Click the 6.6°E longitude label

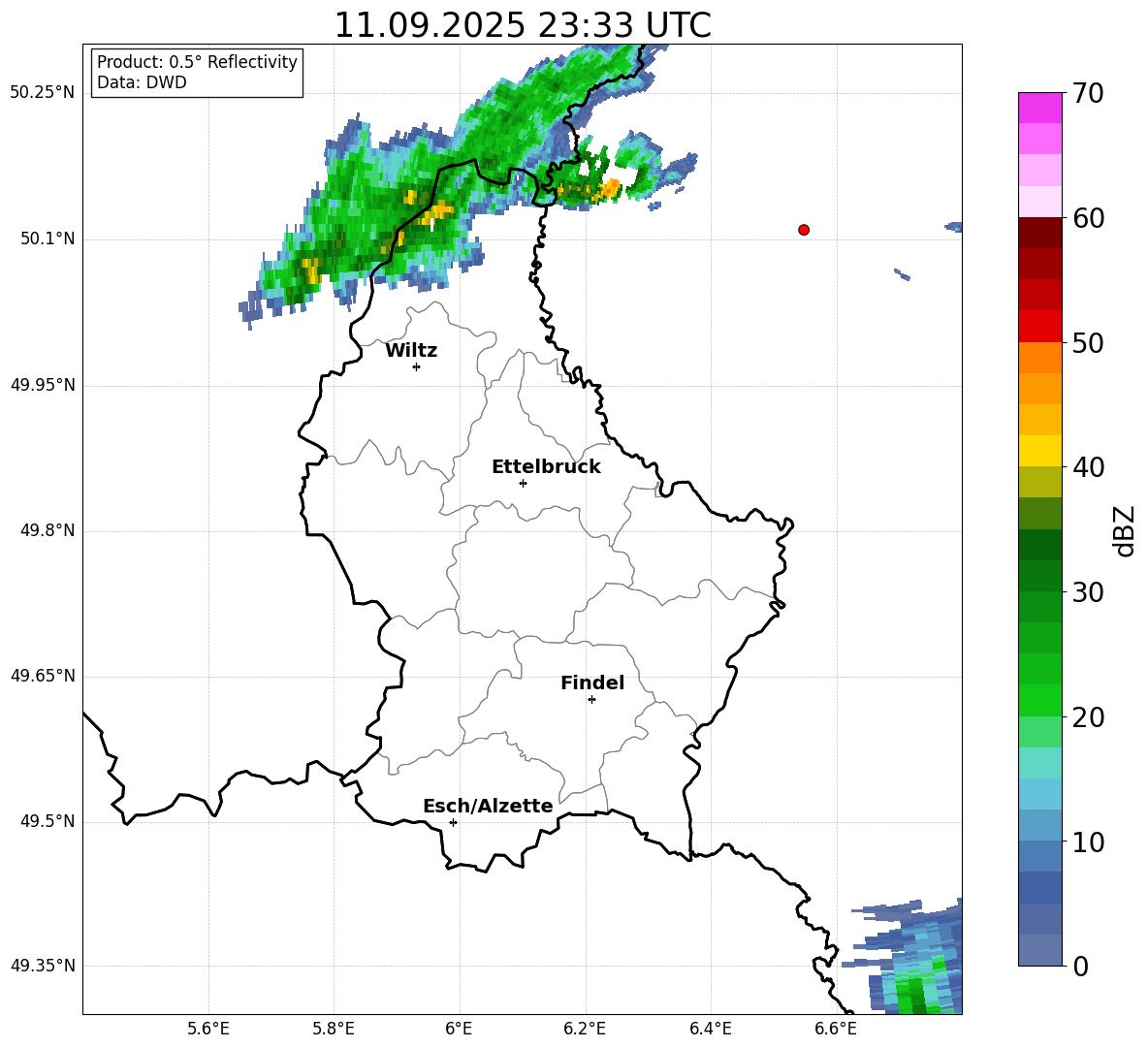tap(836, 1029)
